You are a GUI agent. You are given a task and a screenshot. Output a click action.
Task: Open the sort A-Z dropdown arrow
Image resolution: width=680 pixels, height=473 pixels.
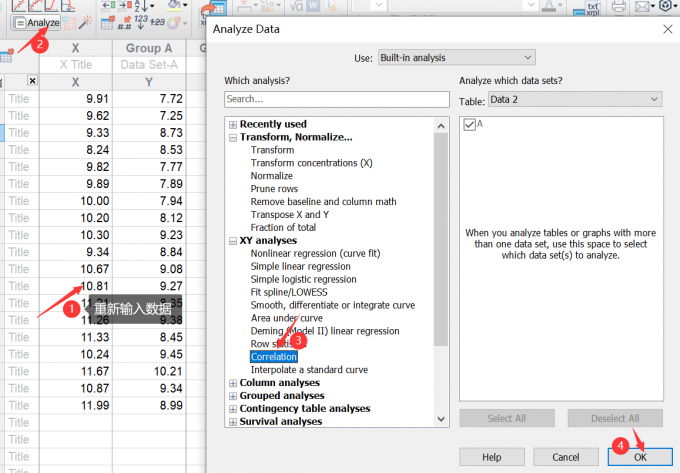pyautogui.click(x=152, y=6)
